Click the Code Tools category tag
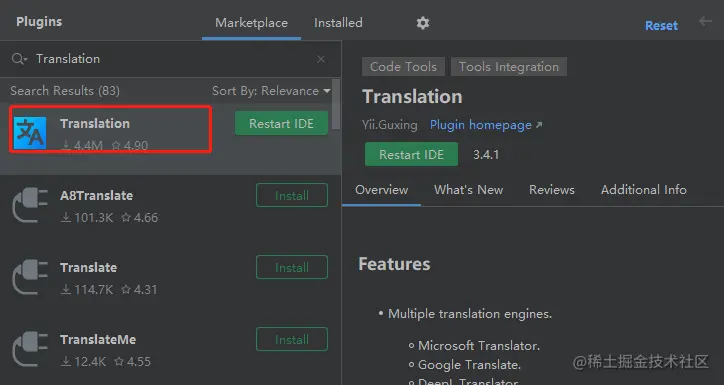The height and width of the screenshot is (385, 724). (403, 67)
